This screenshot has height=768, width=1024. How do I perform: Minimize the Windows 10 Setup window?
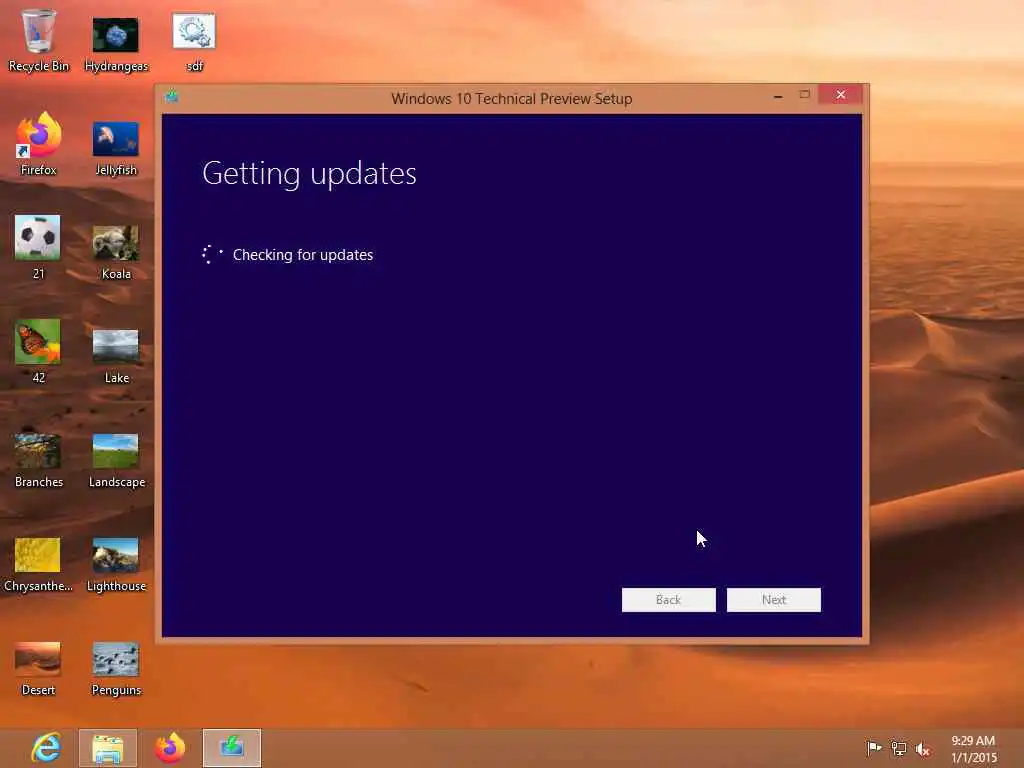click(778, 95)
